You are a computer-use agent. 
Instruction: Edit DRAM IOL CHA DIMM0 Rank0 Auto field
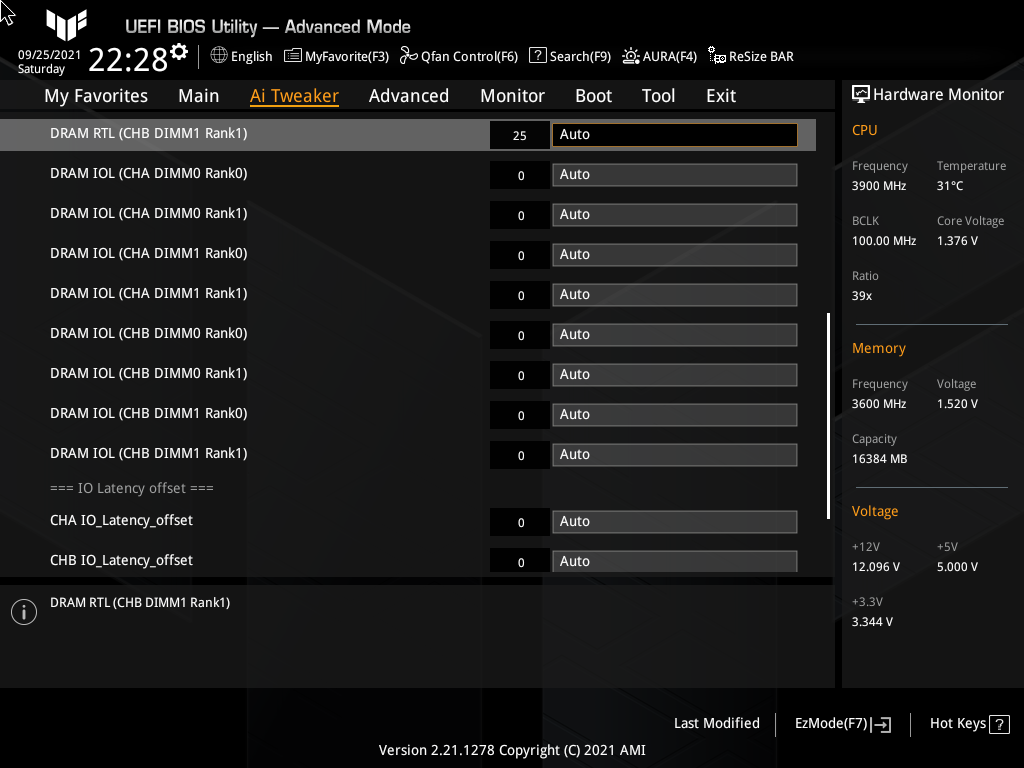point(675,174)
